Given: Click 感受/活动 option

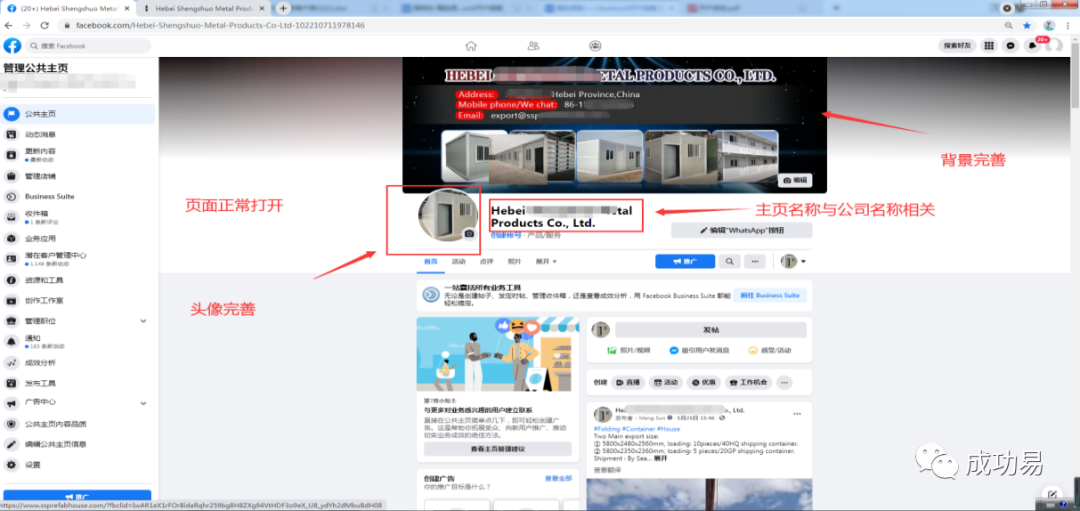Looking at the screenshot, I should pyautogui.click(x=769, y=351).
